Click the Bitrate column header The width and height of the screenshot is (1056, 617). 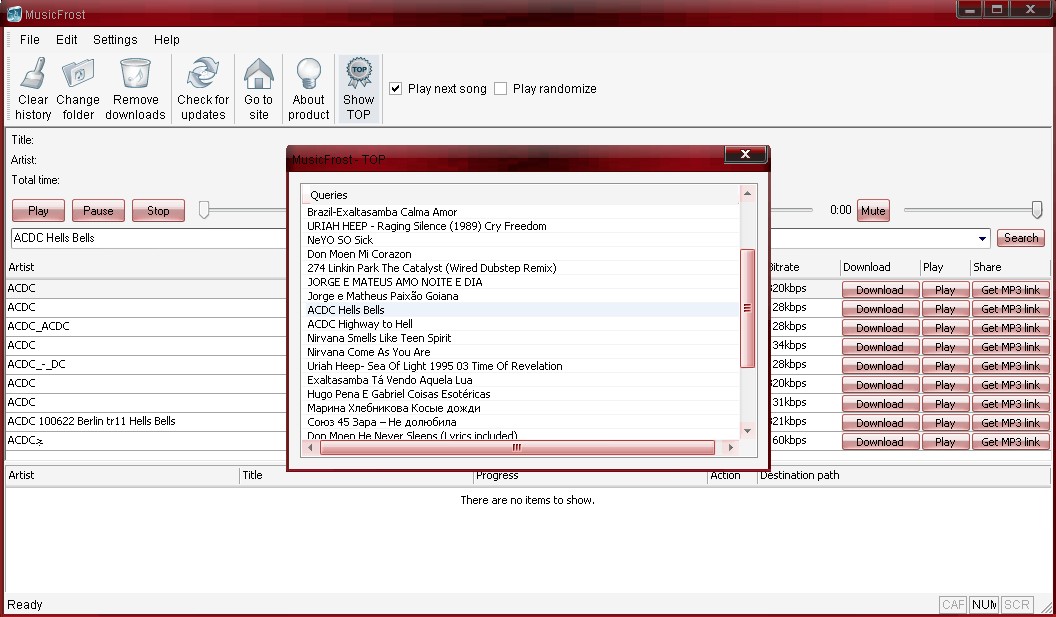[x=805, y=267]
